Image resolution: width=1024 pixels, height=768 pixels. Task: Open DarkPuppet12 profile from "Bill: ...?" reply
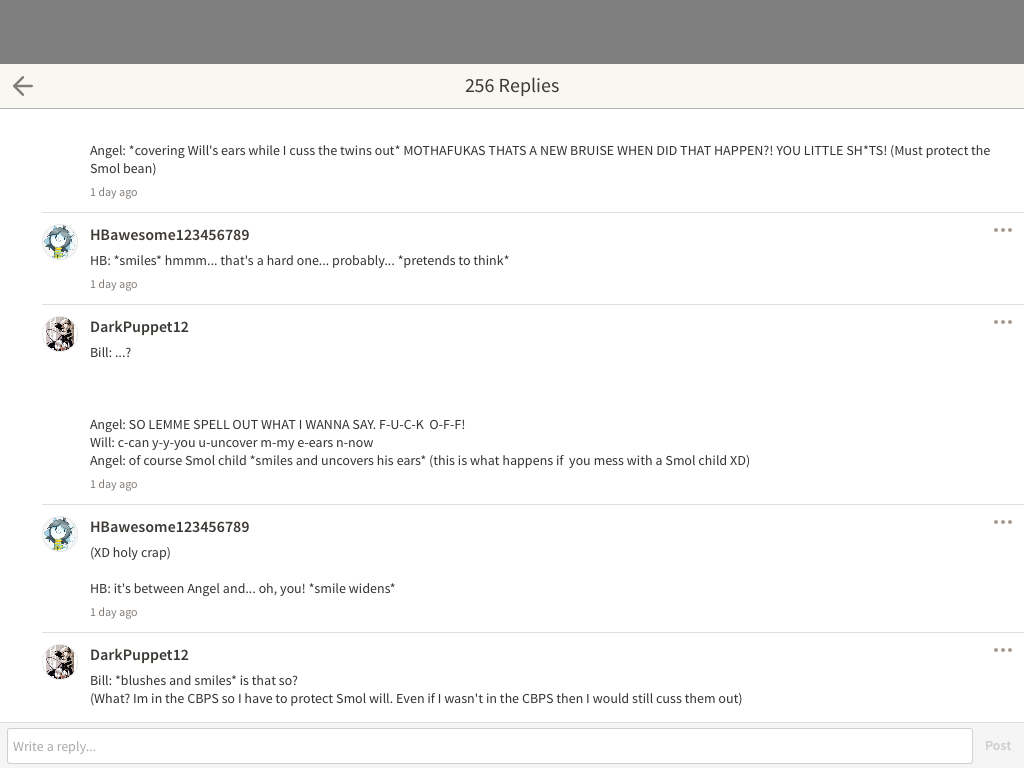click(139, 327)
